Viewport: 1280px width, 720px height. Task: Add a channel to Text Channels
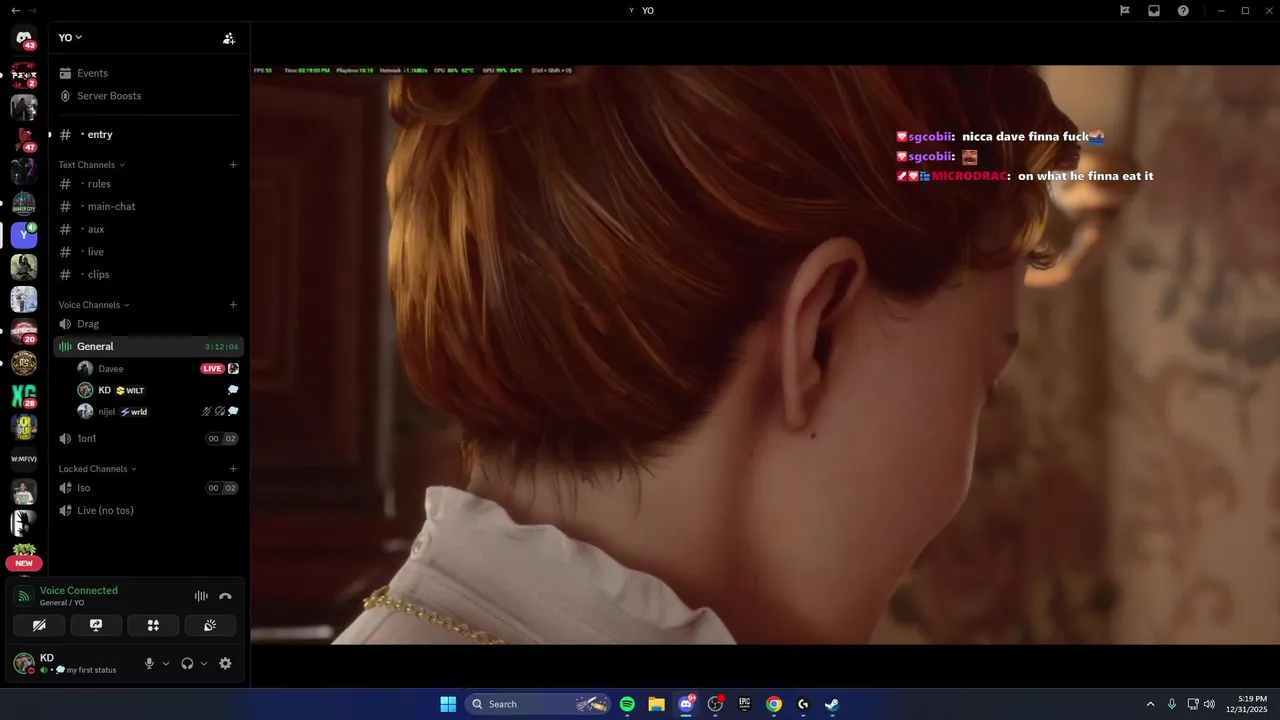pyautogui.click(x=233, y=165)
